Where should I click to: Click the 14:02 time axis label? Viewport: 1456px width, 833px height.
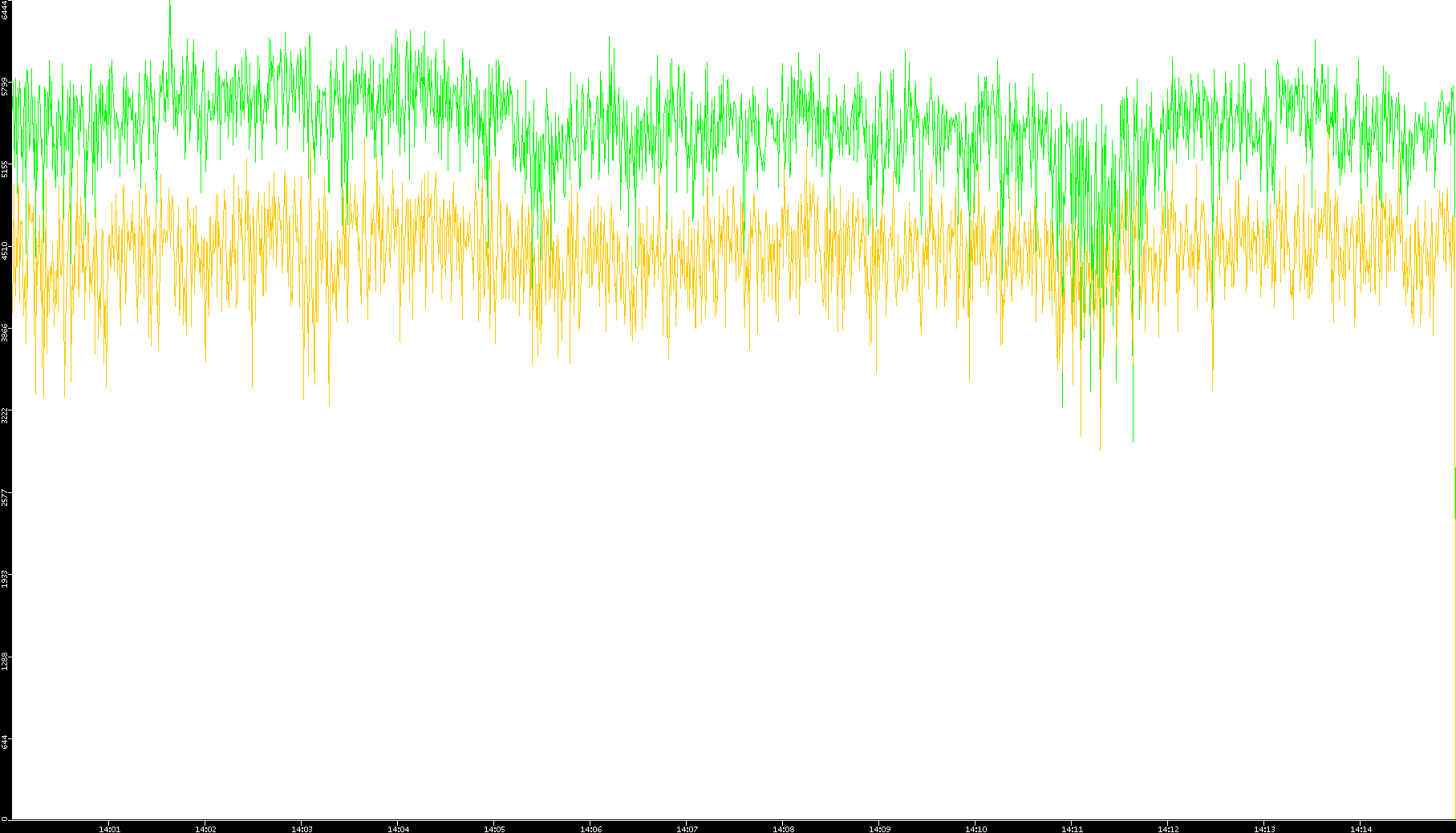coord(205,829)
